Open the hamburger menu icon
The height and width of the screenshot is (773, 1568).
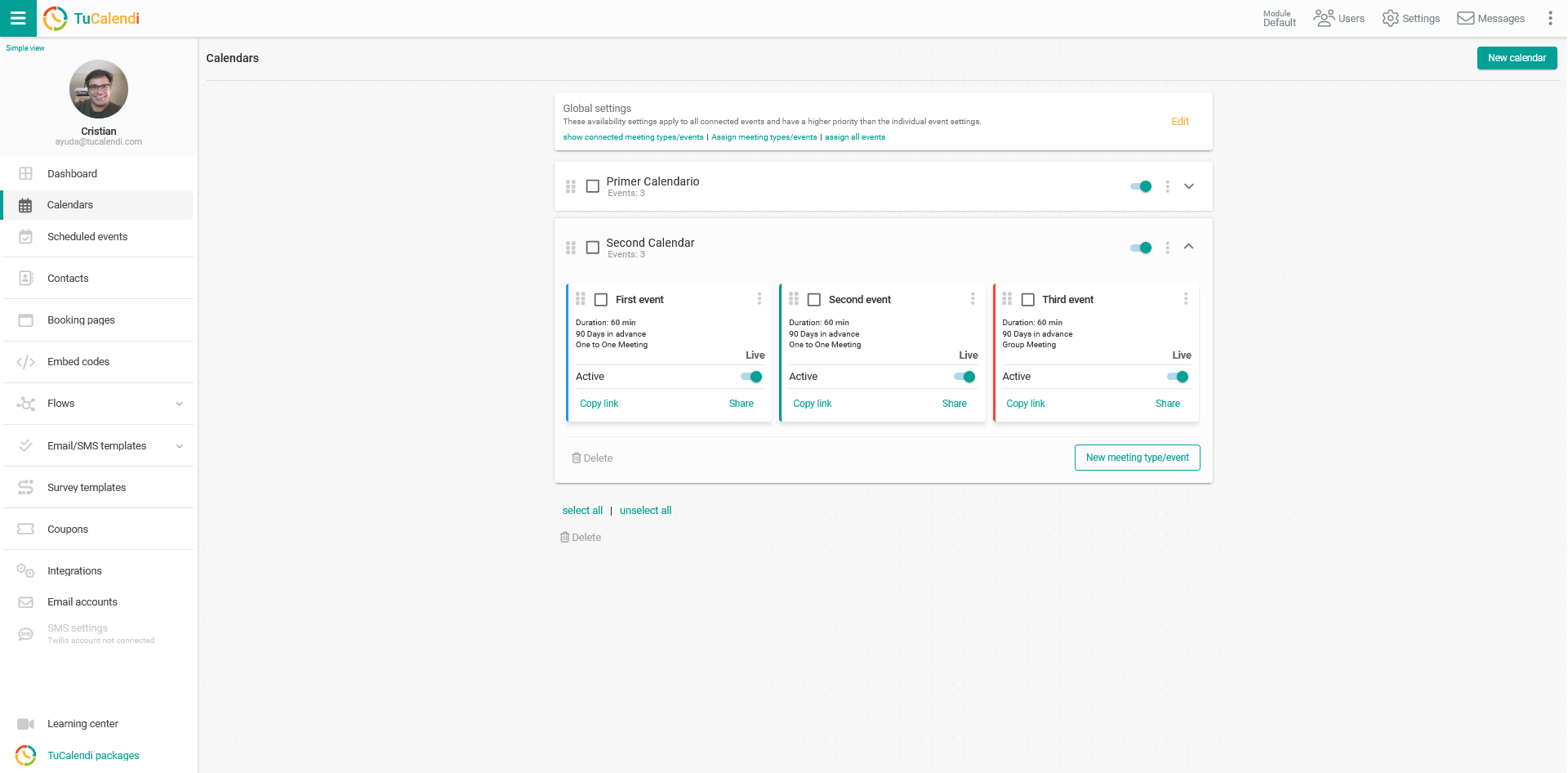(x=18, y=18)
